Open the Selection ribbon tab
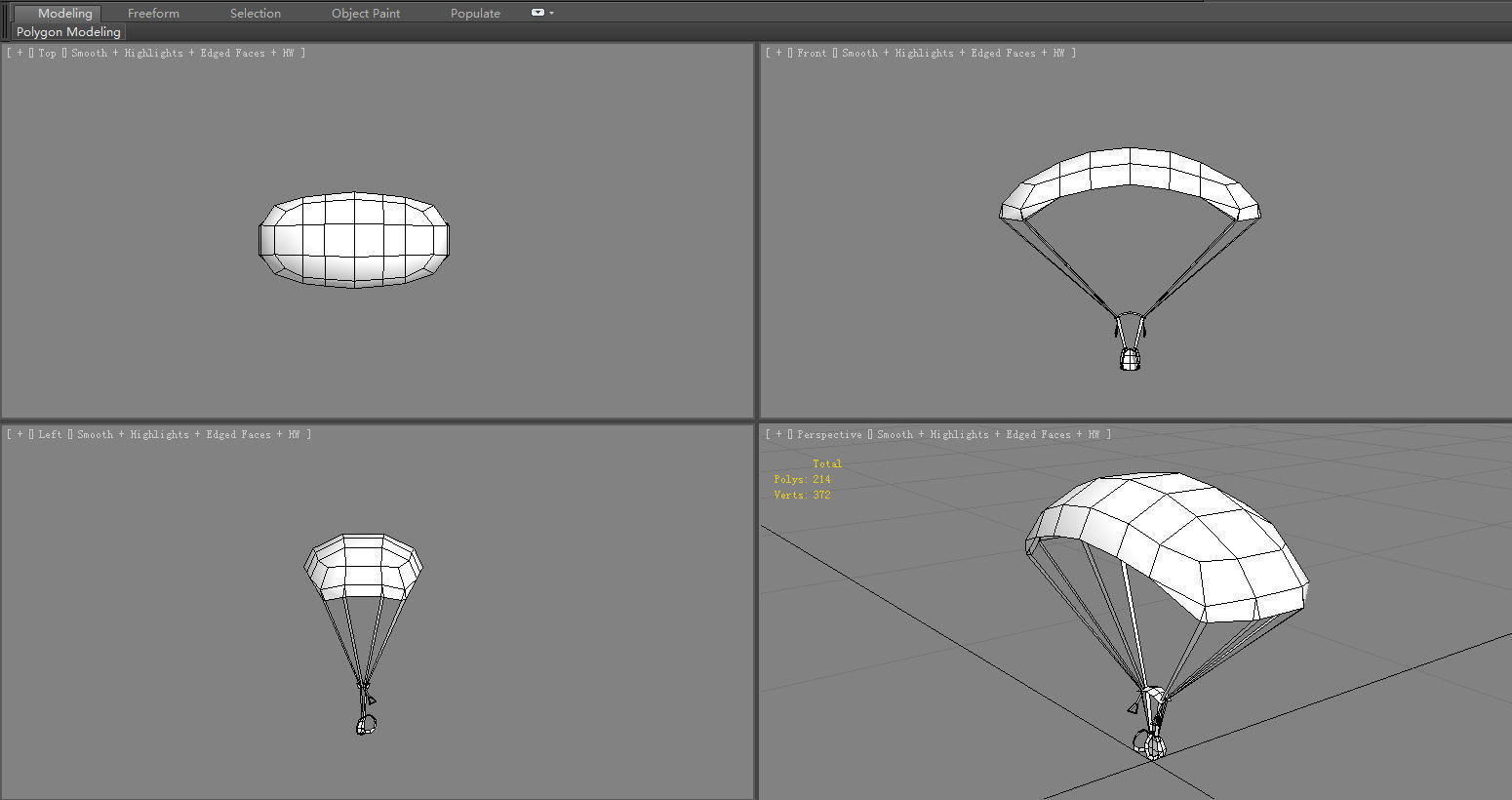Image resolution: width=1512 pixels, height=800 pixels. tap(256, 13)
